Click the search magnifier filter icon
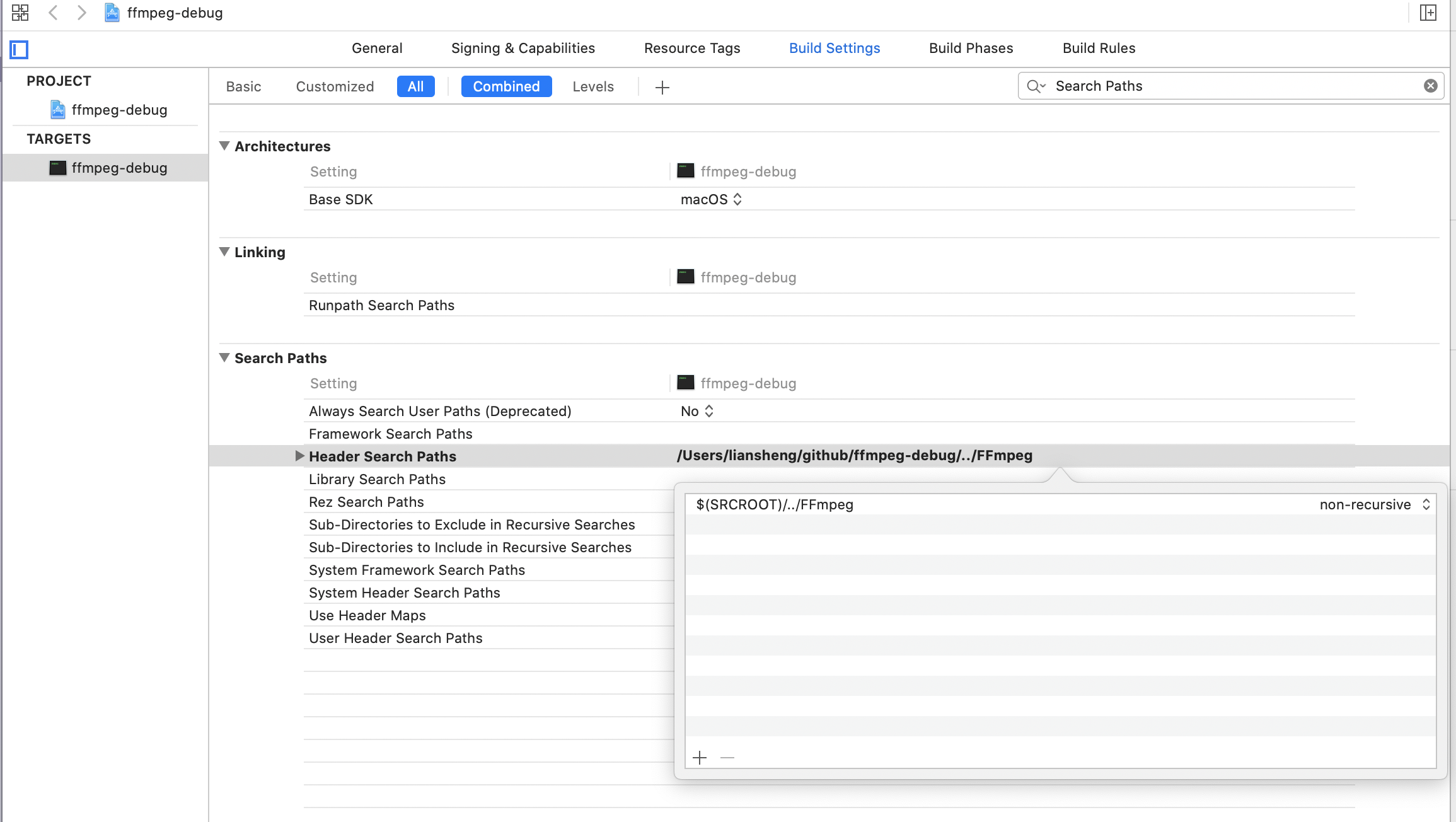Viewport: 1456px width, 822px height. tap(1035, 86)
